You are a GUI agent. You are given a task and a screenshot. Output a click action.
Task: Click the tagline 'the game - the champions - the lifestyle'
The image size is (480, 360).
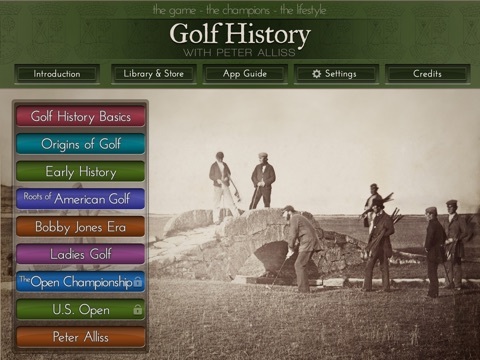point(239,10)
